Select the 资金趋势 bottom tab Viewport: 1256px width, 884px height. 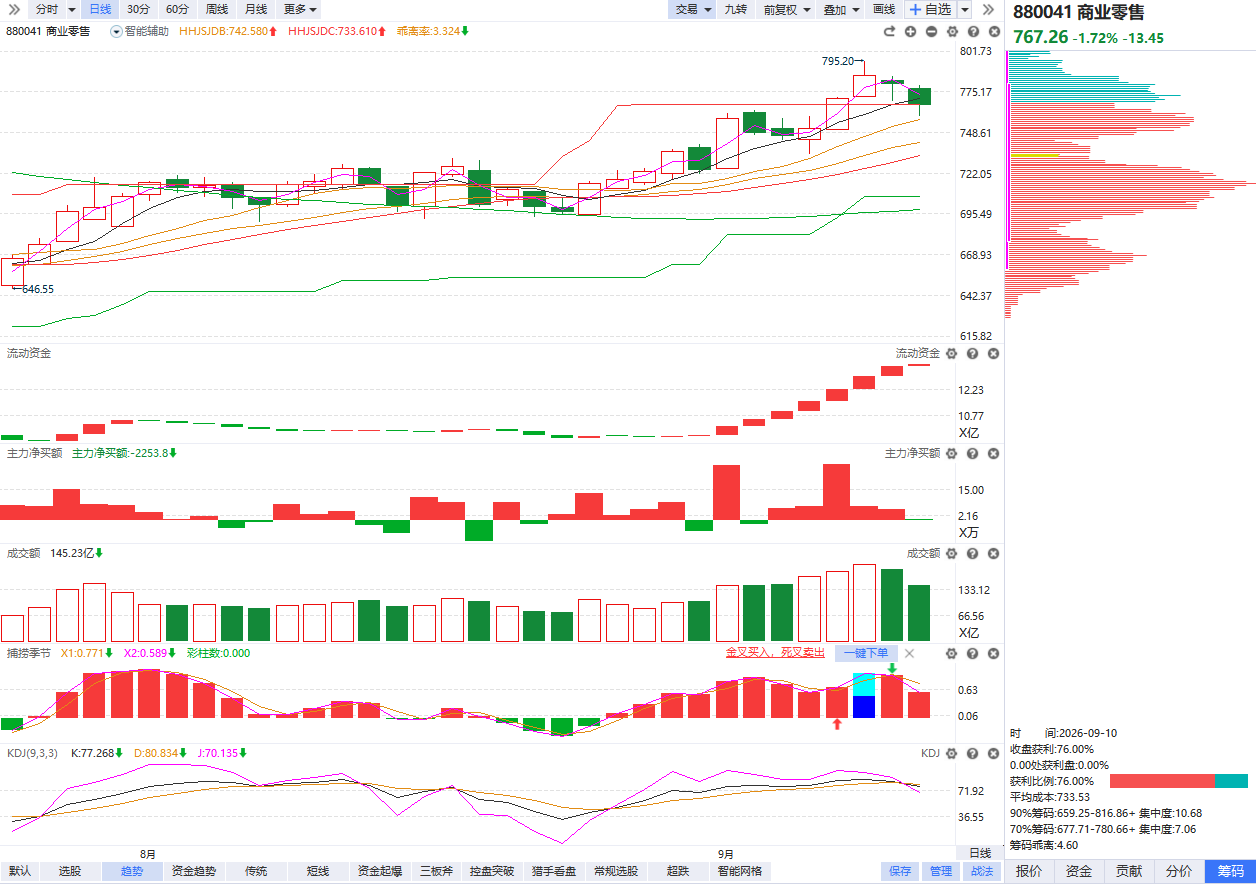[x=194, y=871]
